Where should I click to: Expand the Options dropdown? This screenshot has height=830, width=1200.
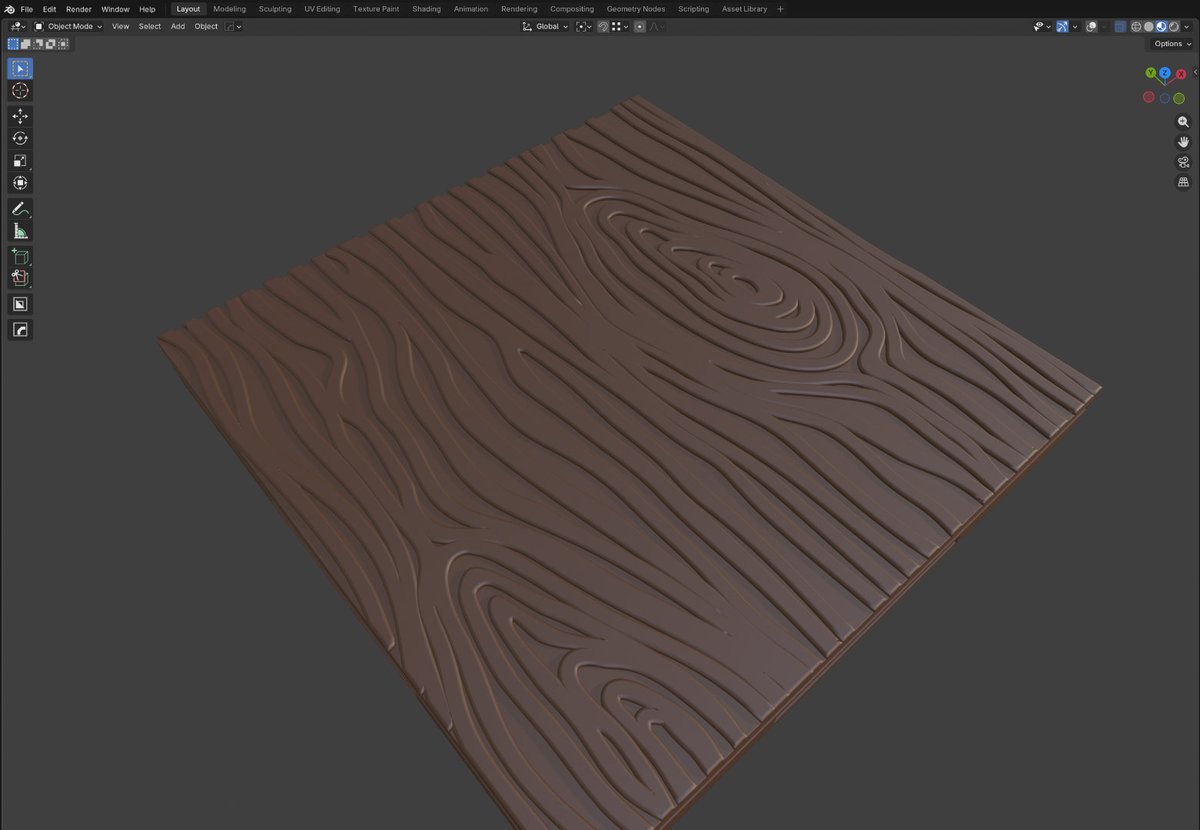(x=1172, y=44)
